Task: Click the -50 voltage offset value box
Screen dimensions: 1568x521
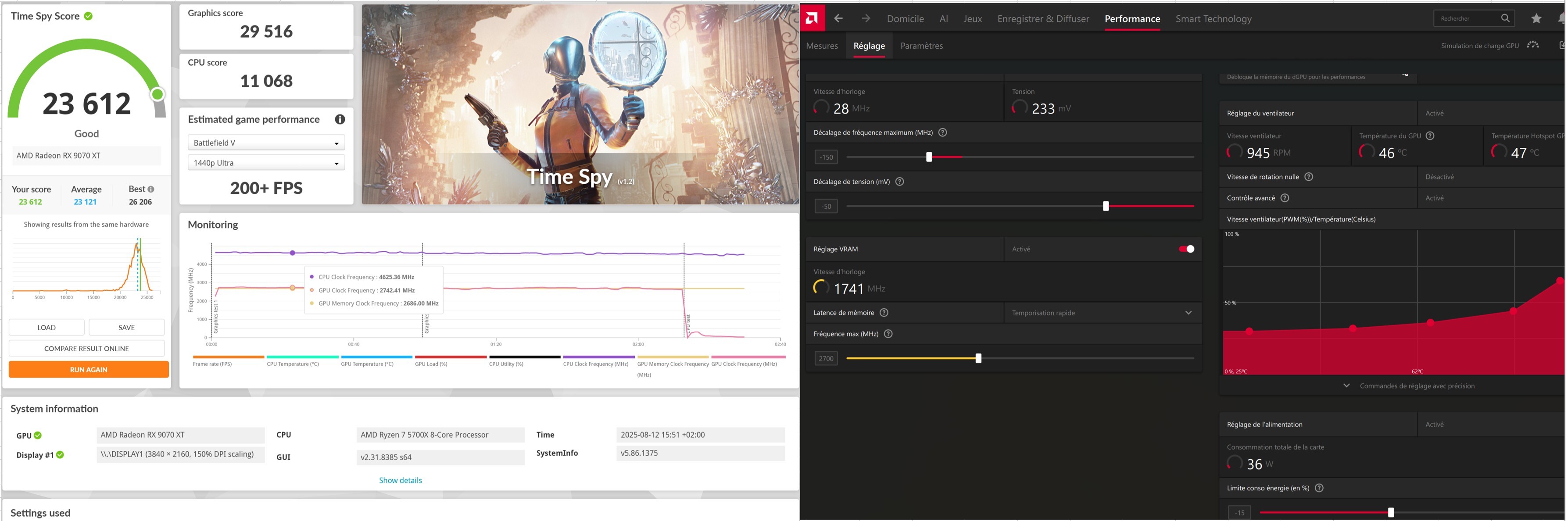Action: tap(826, 206)
